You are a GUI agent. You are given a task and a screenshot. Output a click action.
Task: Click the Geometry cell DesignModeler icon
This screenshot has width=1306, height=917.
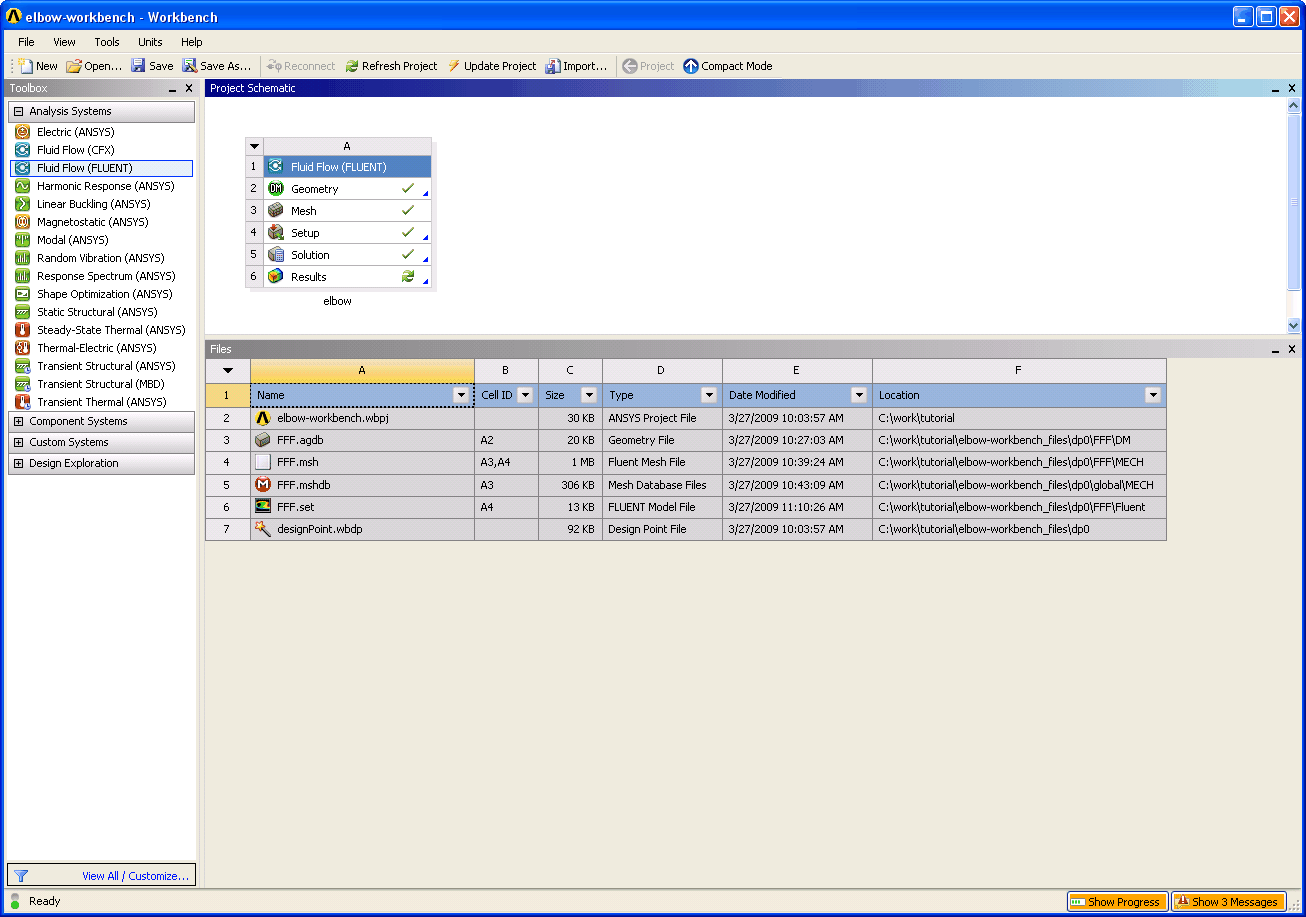tap(276, 189)
